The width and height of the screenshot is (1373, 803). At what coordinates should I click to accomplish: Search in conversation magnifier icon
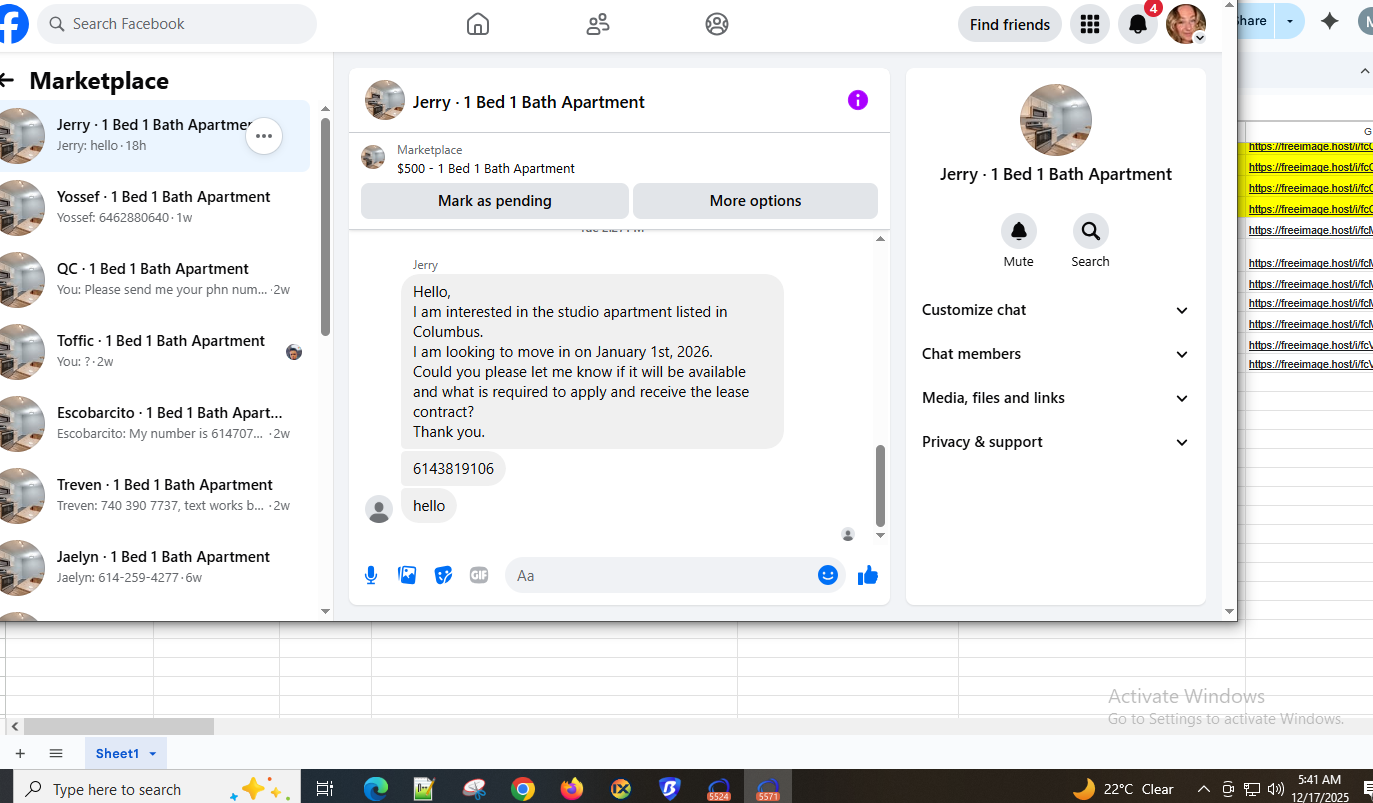click(1090, 232)
